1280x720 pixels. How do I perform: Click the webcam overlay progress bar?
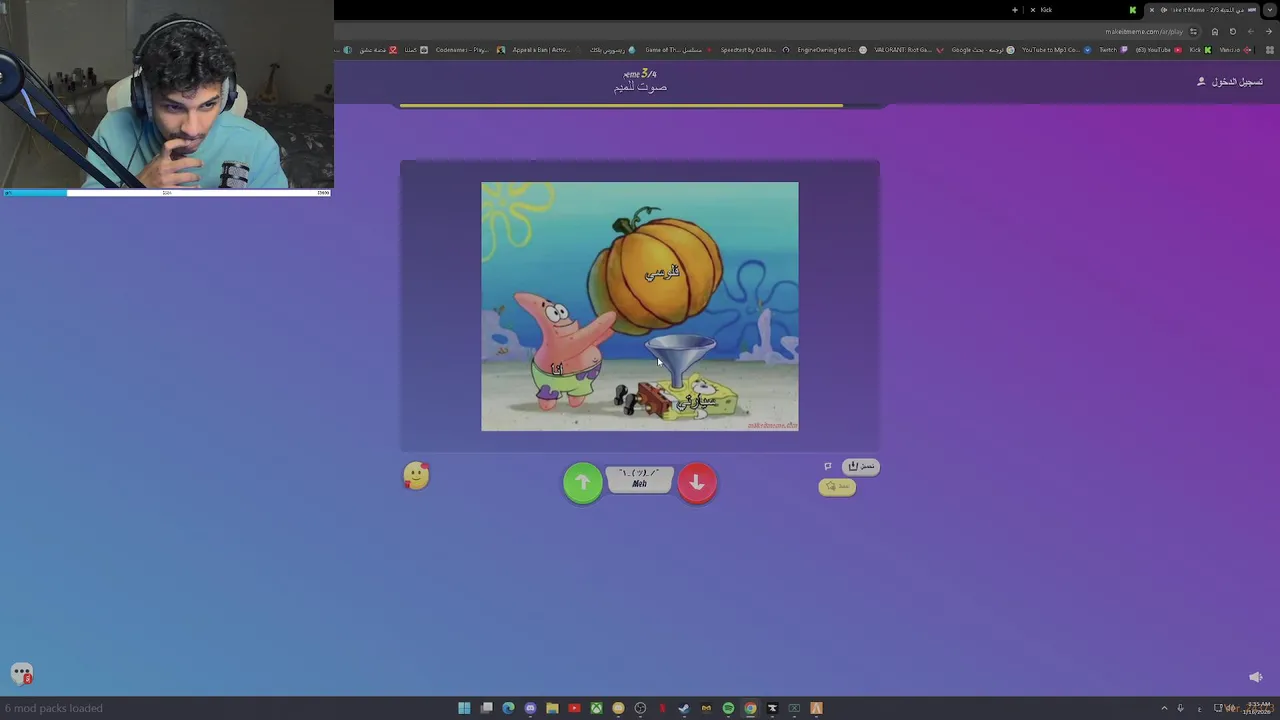(x=166, y=192)
